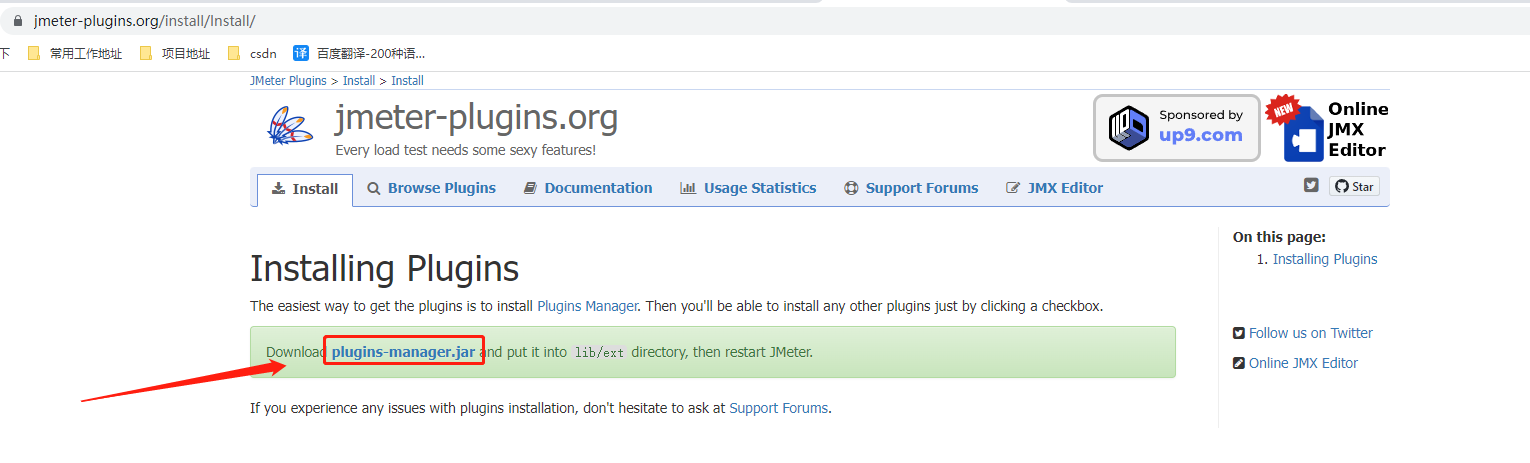Jump to Installing Plugins in sidebar
This screenshot has width=1530, height=463.
point(1325,259)
